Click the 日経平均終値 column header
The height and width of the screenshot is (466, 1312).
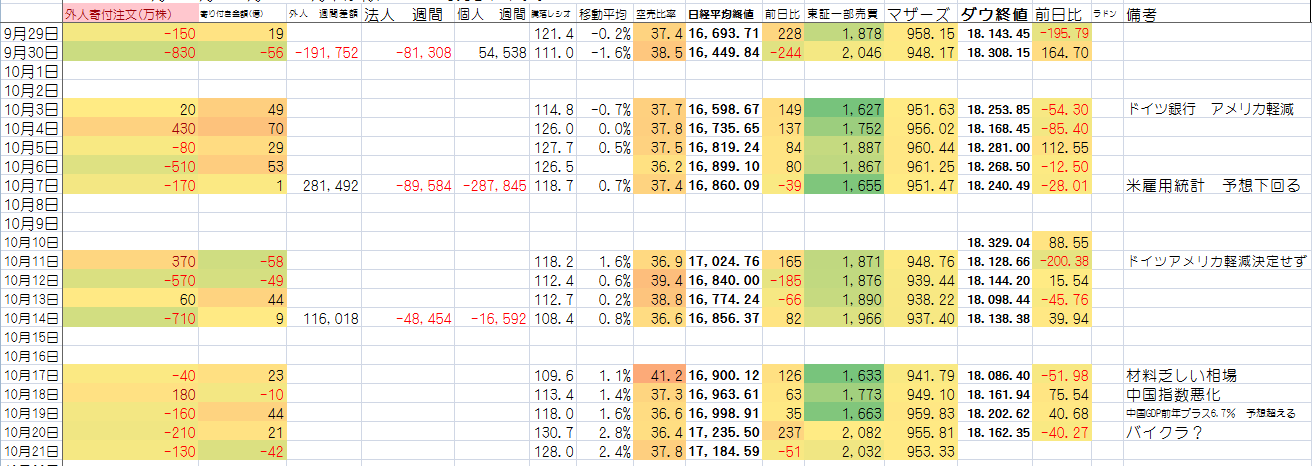pyautogui.click(x=724, y=16)
